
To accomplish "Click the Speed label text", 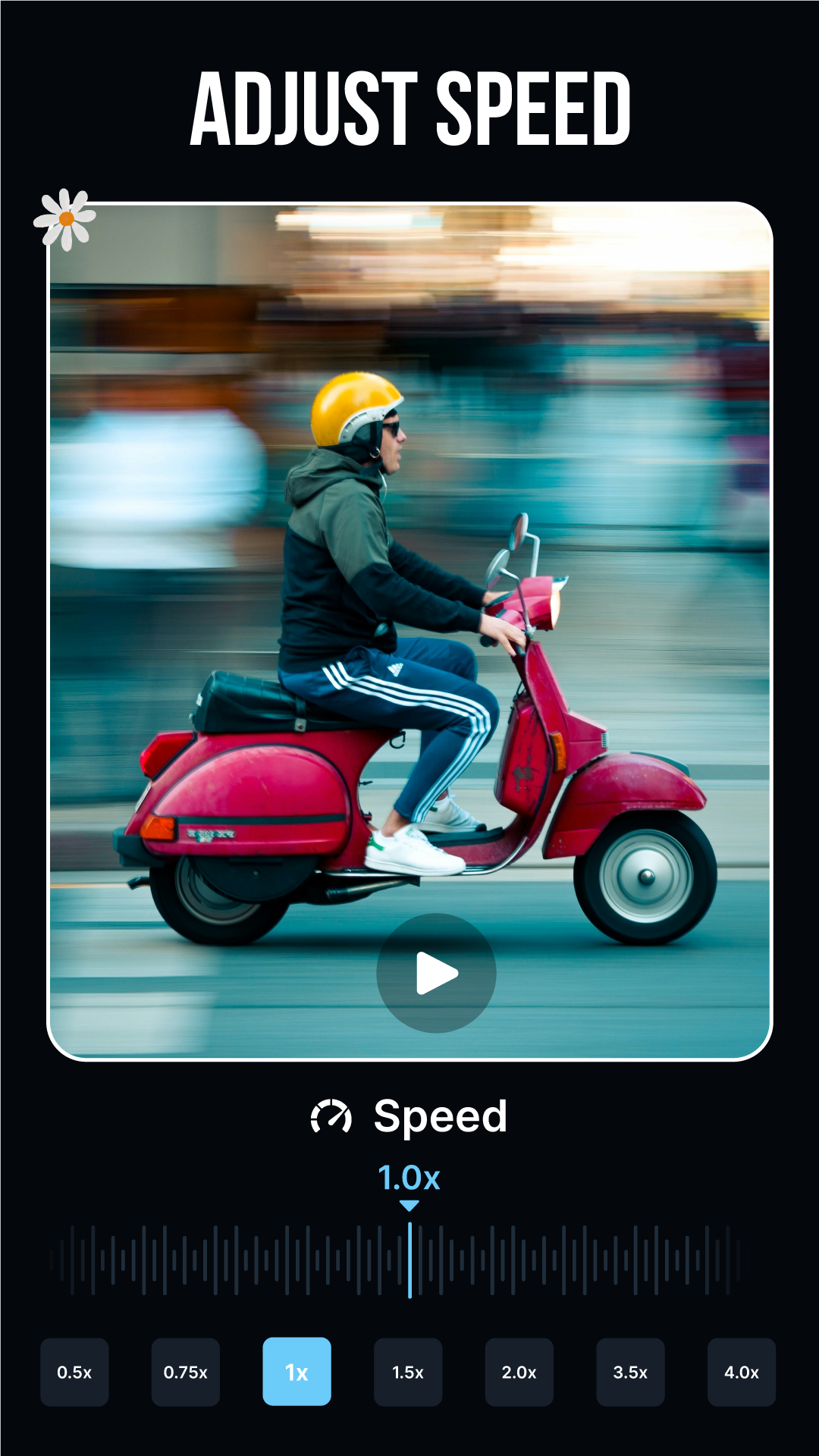I will 441,1117.
